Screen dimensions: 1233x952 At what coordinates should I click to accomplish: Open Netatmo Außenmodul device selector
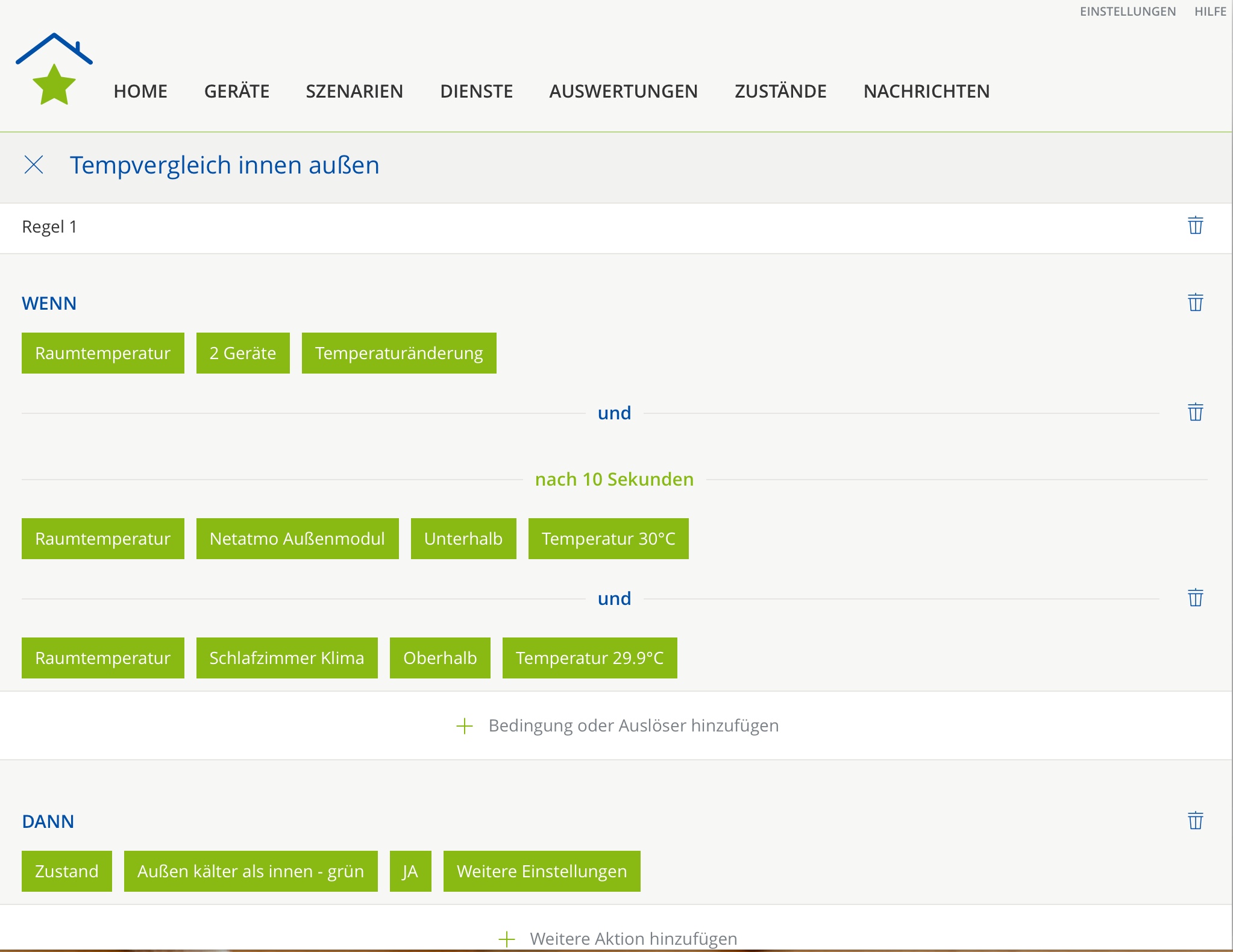coord(297,539)
